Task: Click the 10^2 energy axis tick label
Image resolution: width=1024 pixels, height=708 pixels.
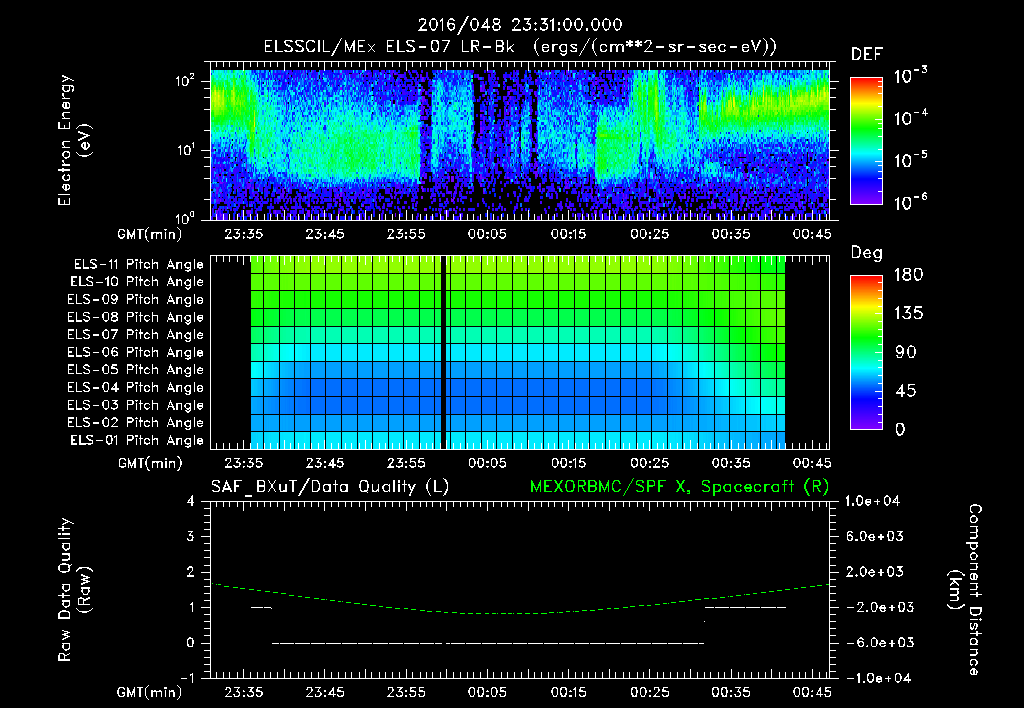Action: click(186, 82)
